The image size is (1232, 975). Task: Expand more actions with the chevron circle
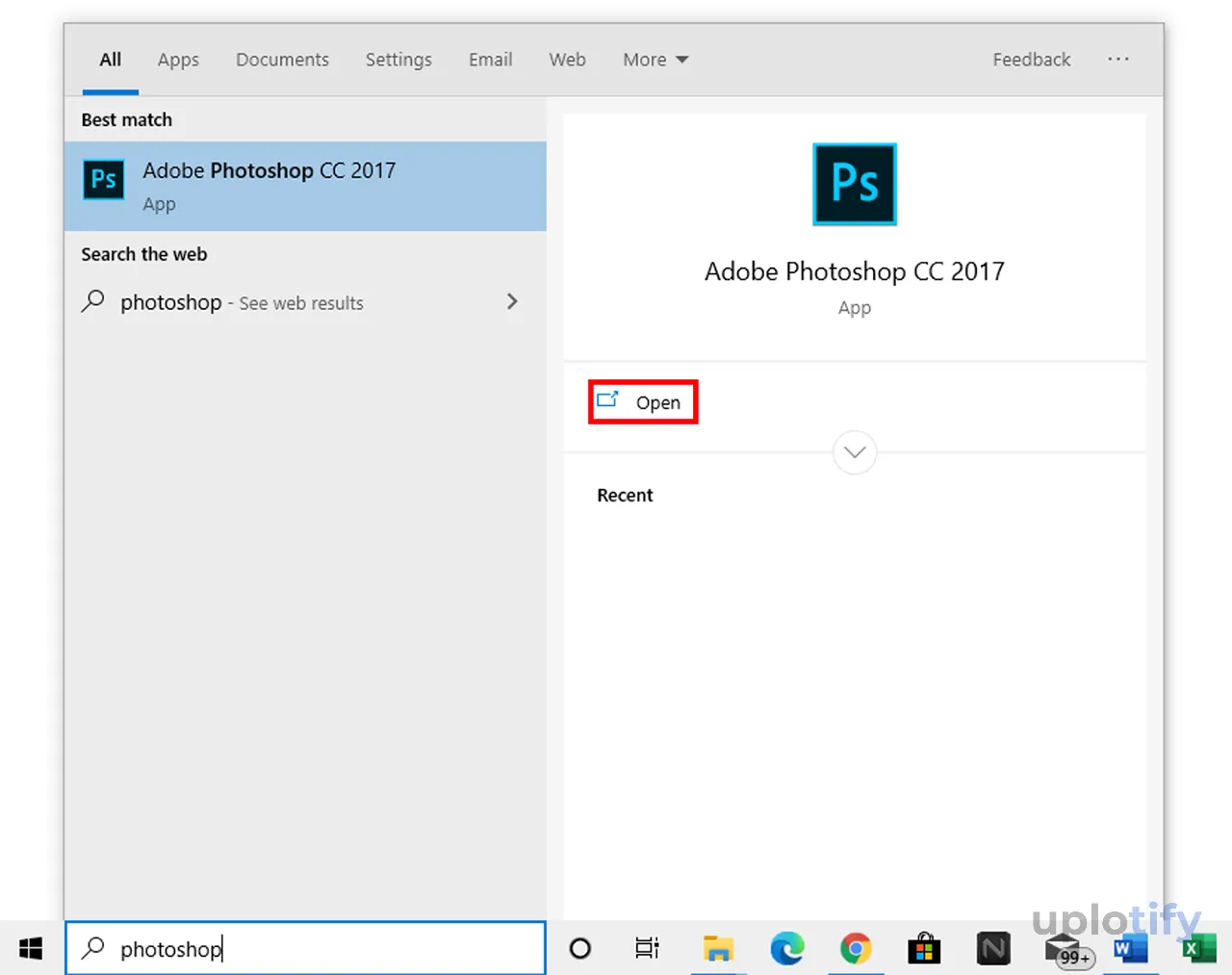tap(855, 452)
